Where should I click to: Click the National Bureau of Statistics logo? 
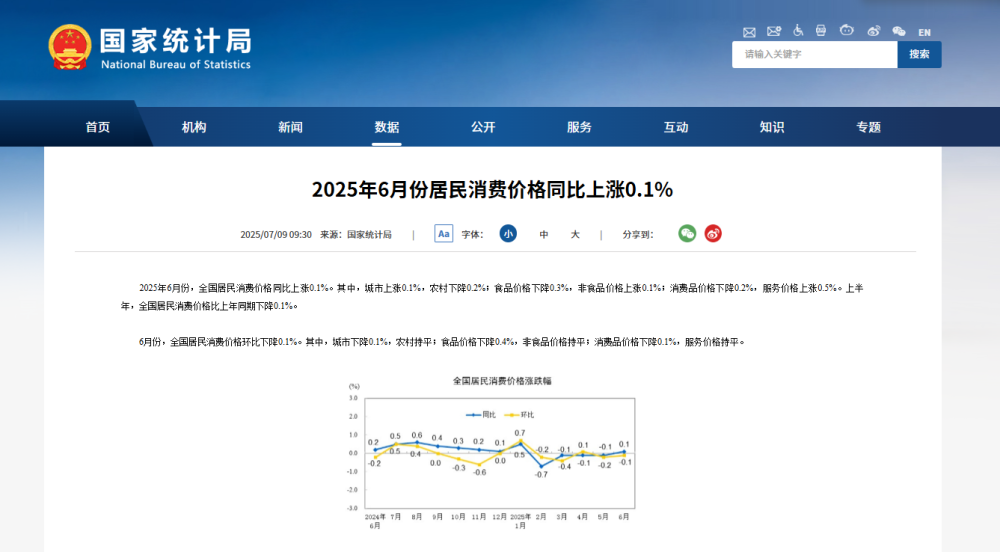click(x=150, y=48)
